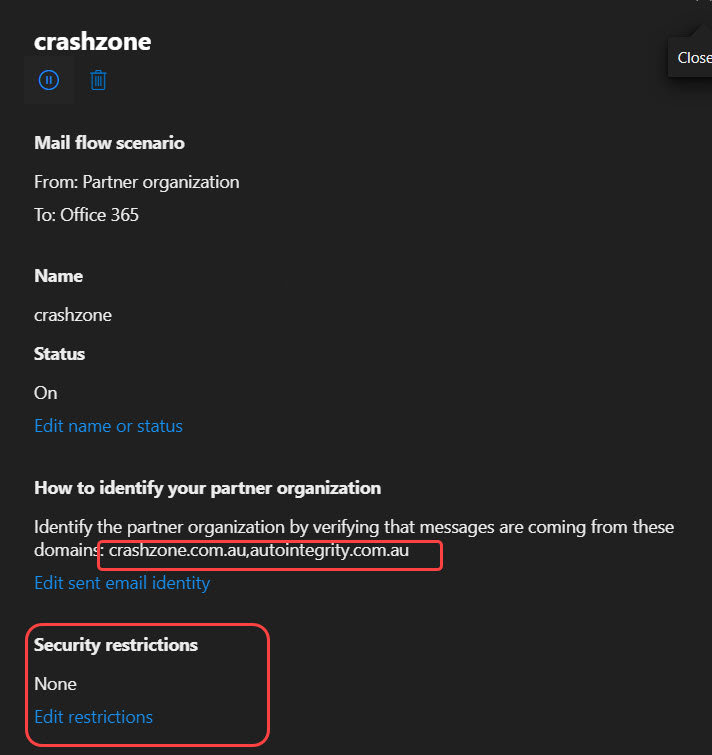Select To: Office 365 text

point(86,215)
